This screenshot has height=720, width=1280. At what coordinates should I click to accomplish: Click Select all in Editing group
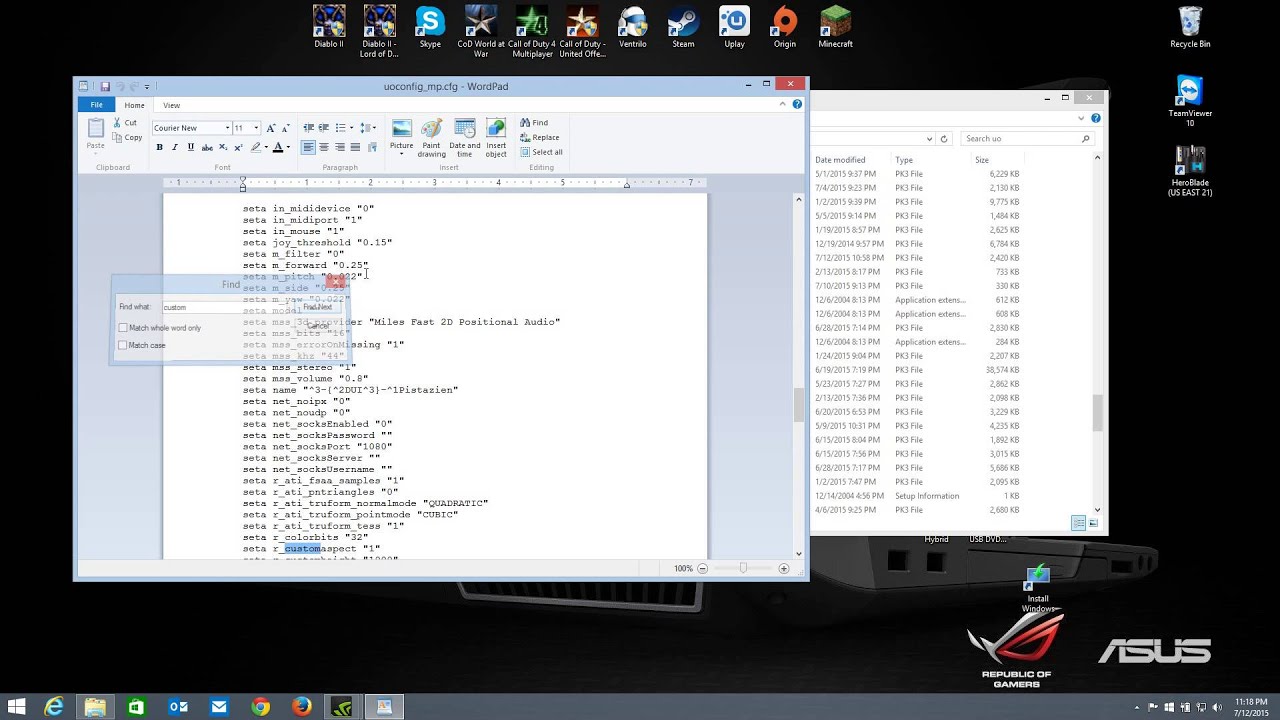541,152
